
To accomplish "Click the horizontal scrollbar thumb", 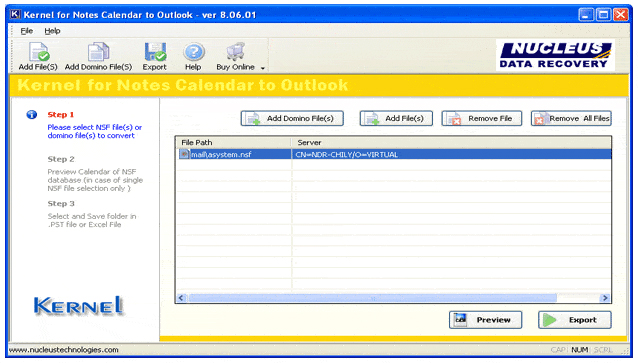I will pyautogui.click(x=373, y=298).
